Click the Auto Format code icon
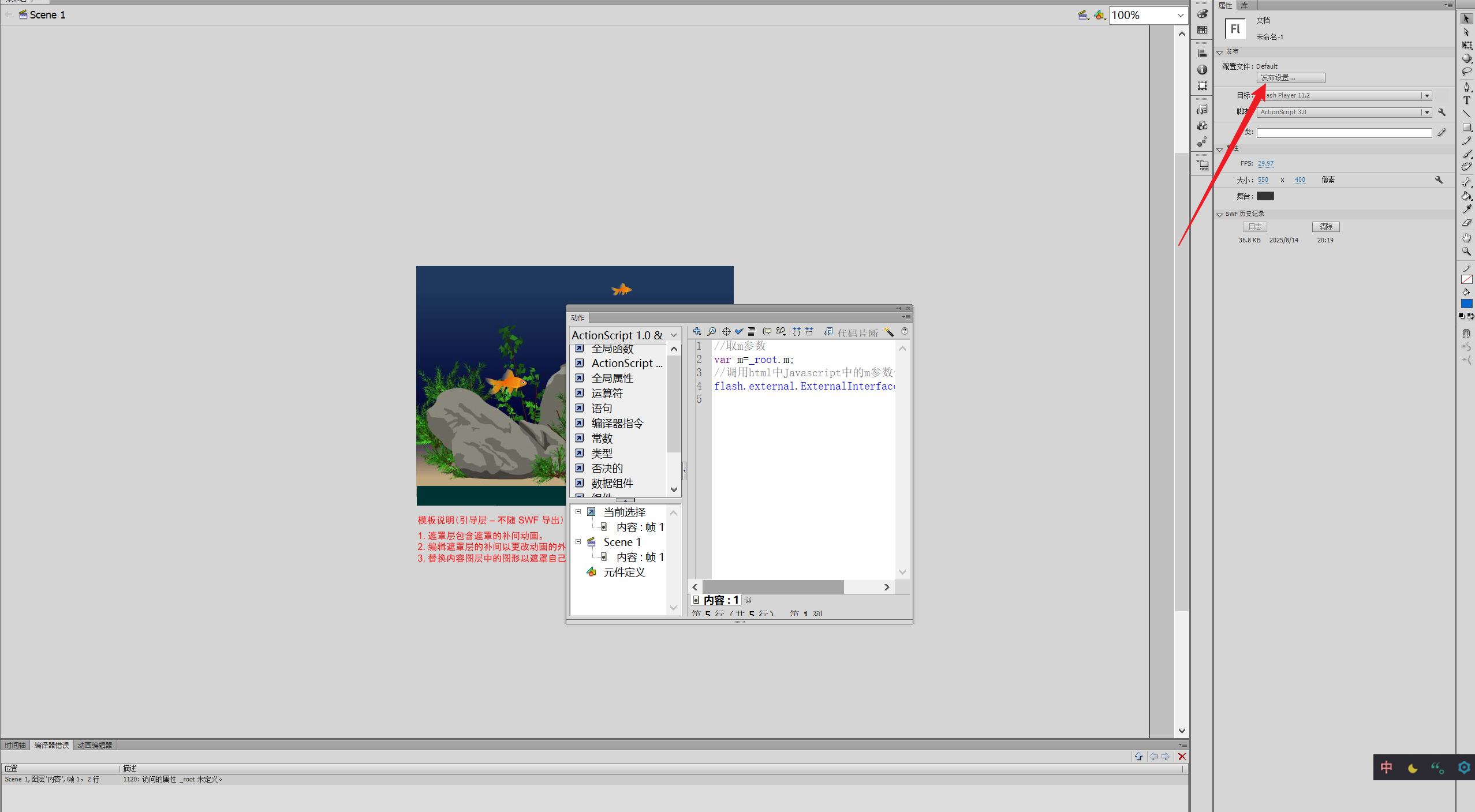1475x812 pixels. pos(752,331)
